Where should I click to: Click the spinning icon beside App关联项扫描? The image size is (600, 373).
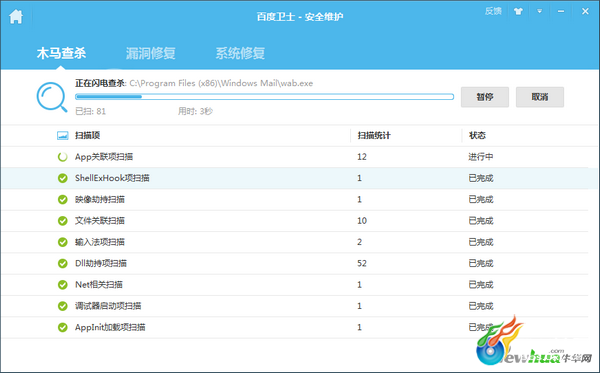(x=62, y=157)
